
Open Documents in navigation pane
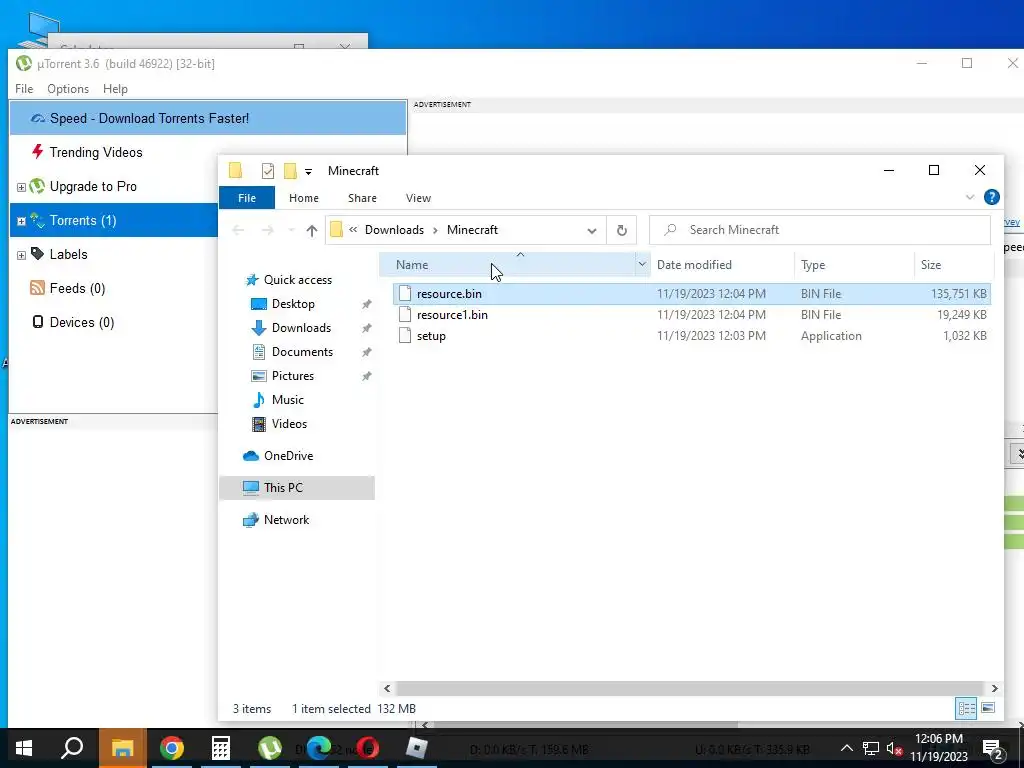(x=302, y=352)
